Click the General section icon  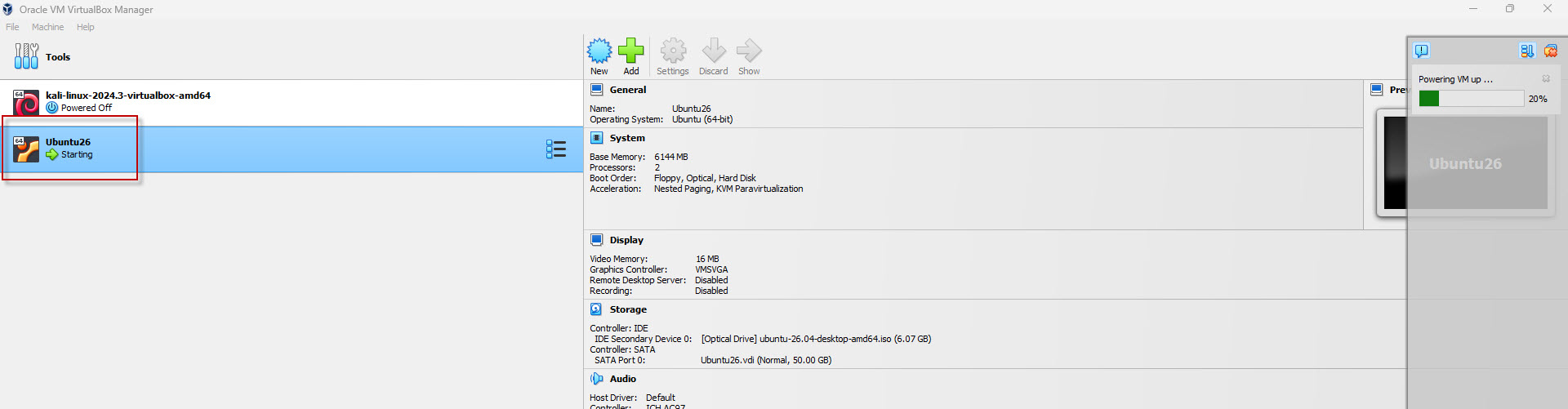point(597,90)
